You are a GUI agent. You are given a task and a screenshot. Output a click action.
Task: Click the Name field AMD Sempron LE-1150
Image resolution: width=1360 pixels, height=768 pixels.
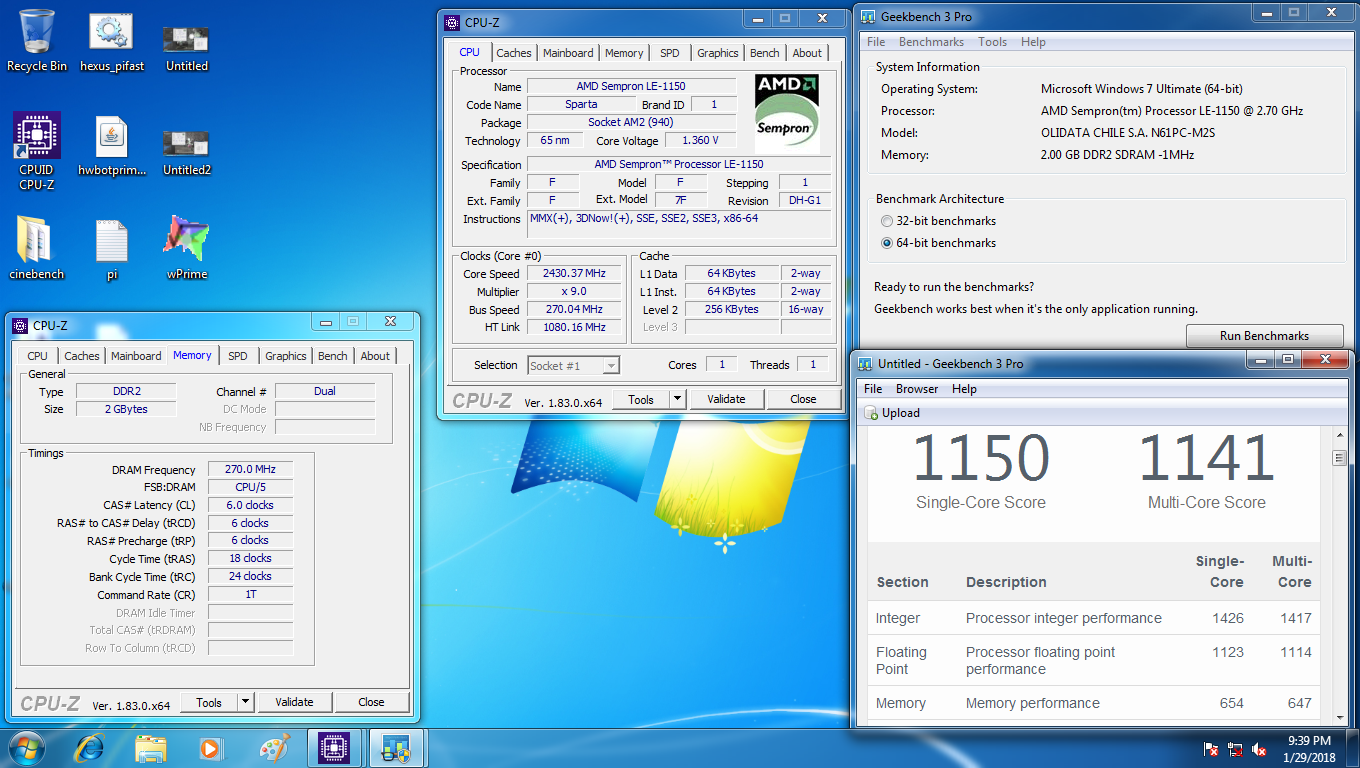pos(631,86)
